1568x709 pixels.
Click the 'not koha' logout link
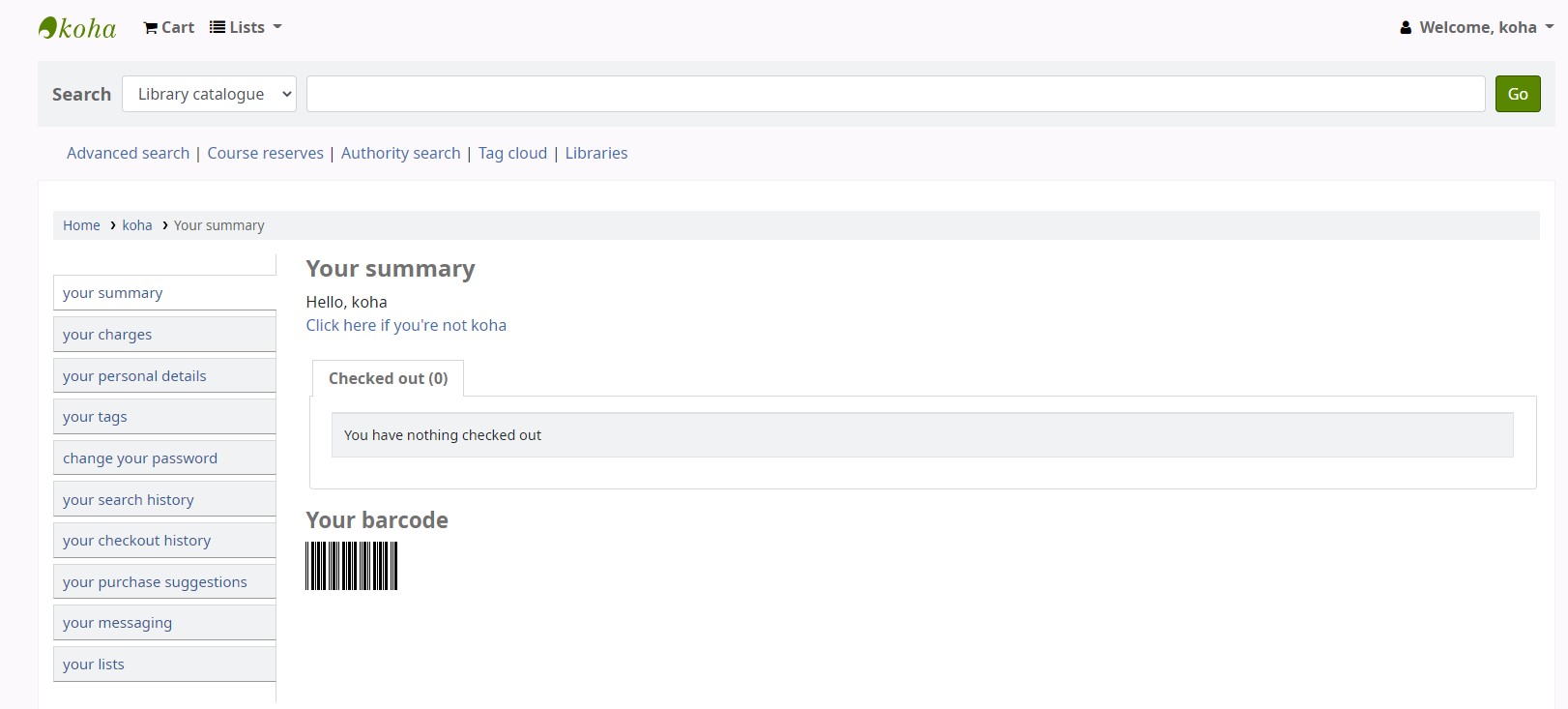coord(406,325)
